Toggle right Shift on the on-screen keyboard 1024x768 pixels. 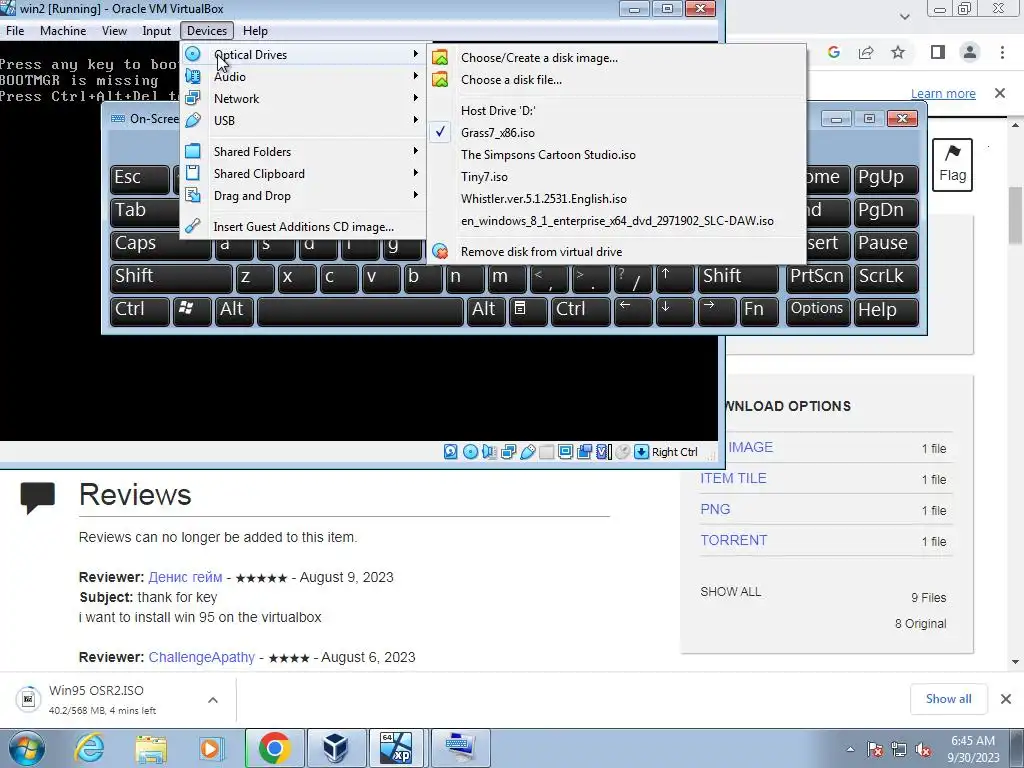click(738, 277)
